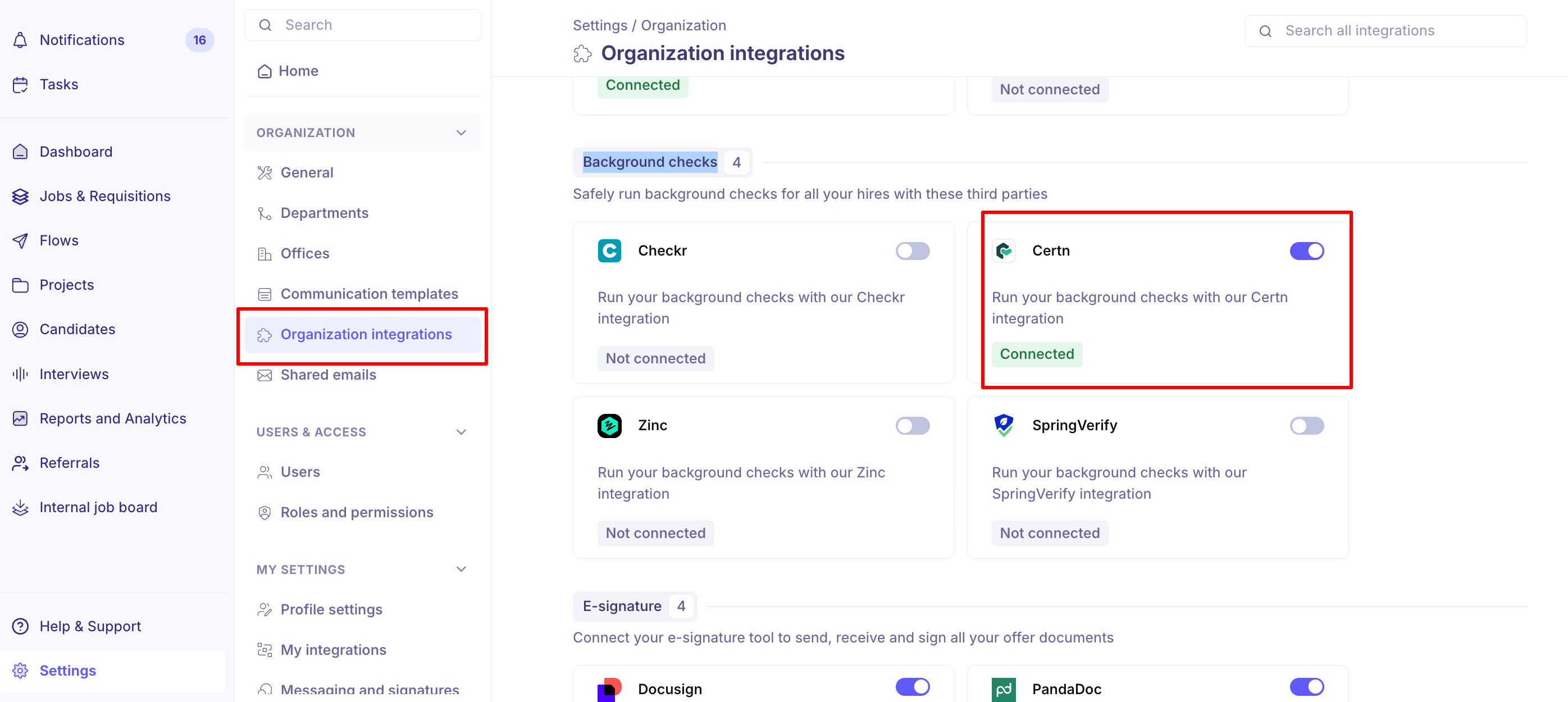This screenshot has height=702, width=1568.
Task: Click the Offices building icon
Action: [x=264, y=254]
